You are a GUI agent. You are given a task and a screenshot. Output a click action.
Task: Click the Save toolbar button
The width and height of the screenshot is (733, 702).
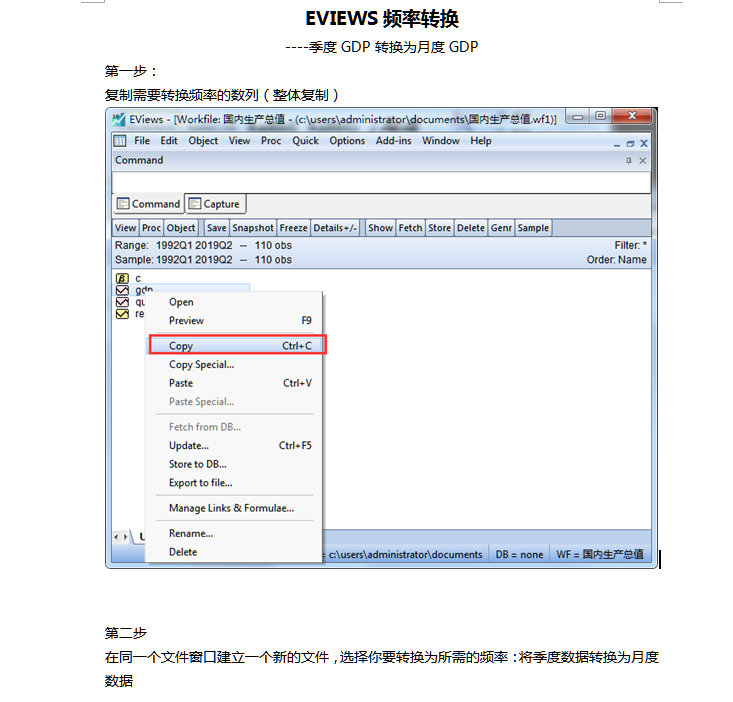click(x=216, y=228)
